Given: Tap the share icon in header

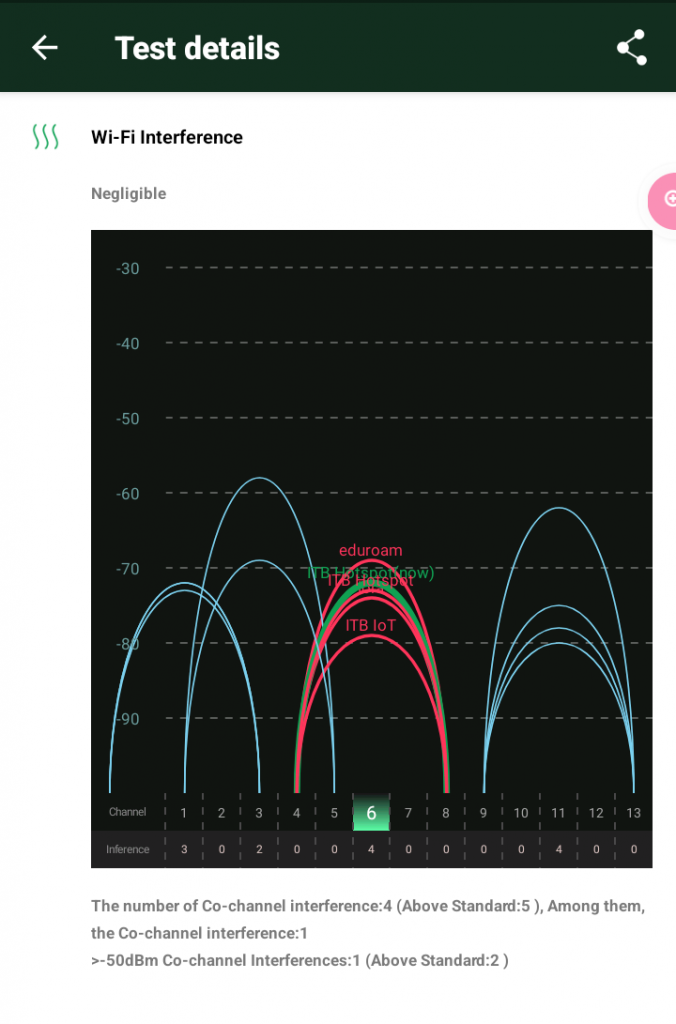Looking at the screenshot, I should pos(631,48).
